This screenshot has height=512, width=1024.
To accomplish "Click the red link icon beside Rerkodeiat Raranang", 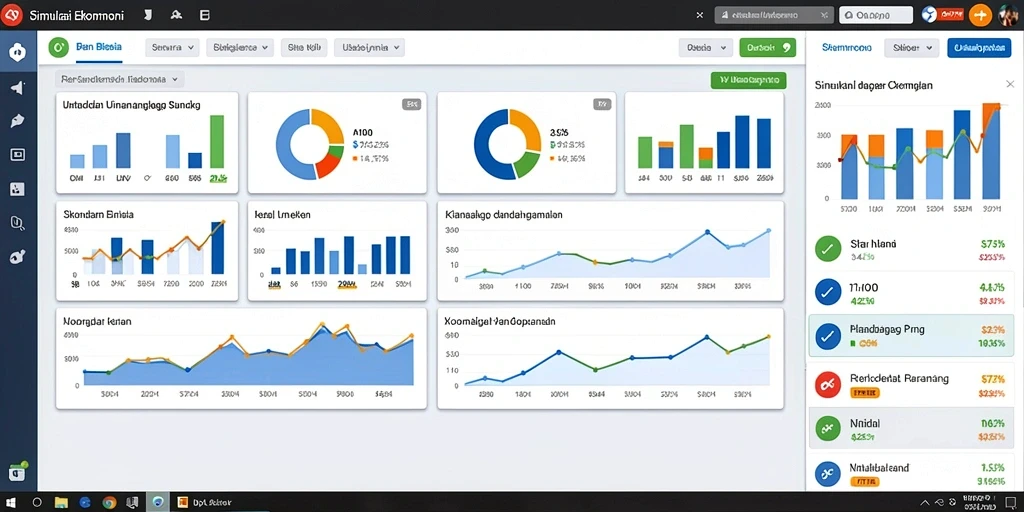I will click(x=829, y=386).
